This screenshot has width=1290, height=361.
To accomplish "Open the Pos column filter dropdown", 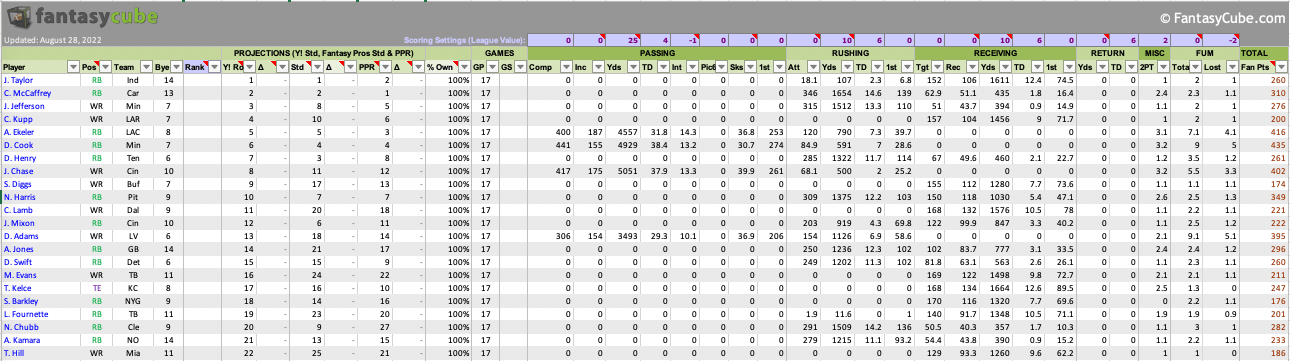I will coord(105,66).
